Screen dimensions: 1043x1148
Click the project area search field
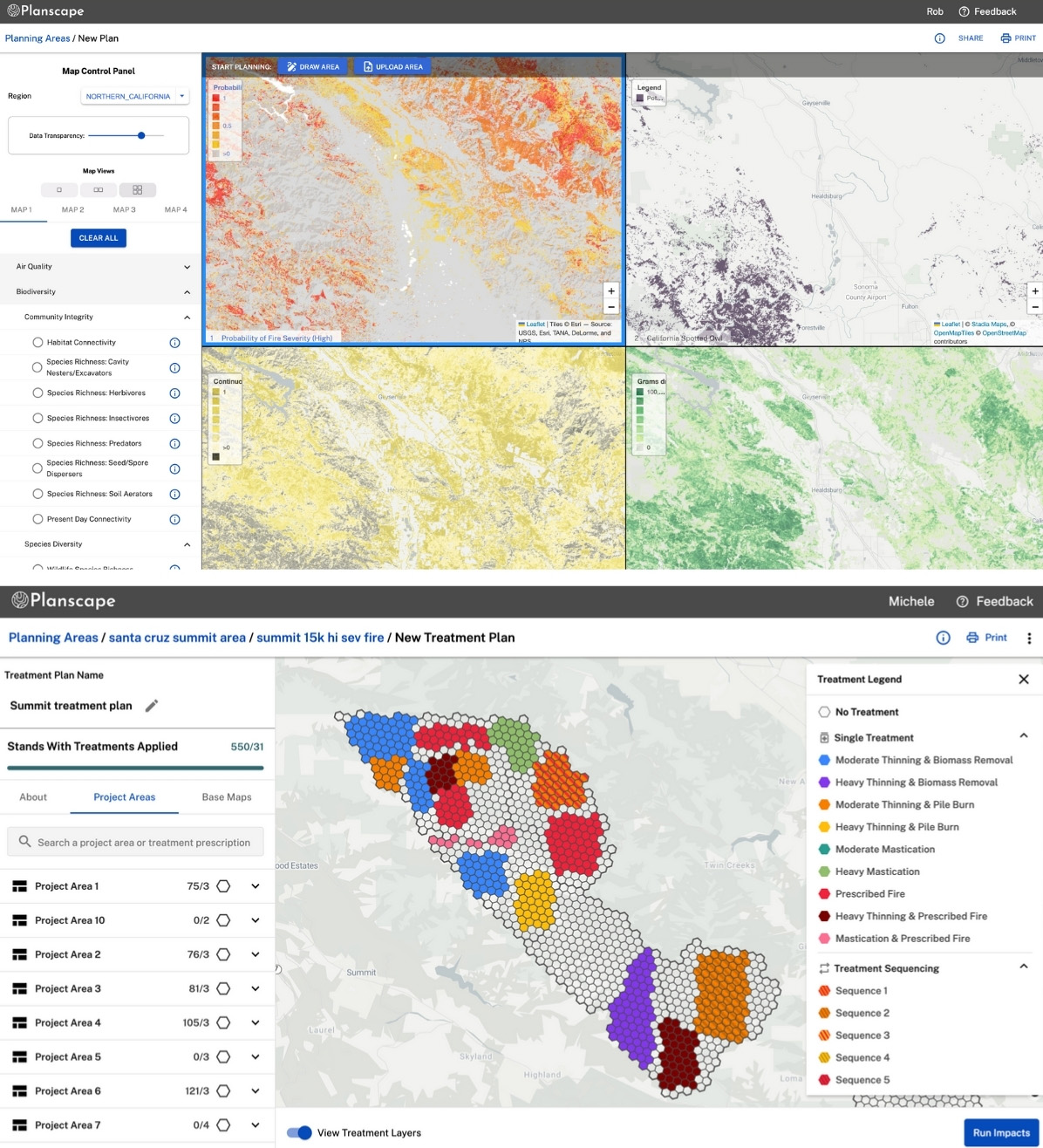coord(135,842)
